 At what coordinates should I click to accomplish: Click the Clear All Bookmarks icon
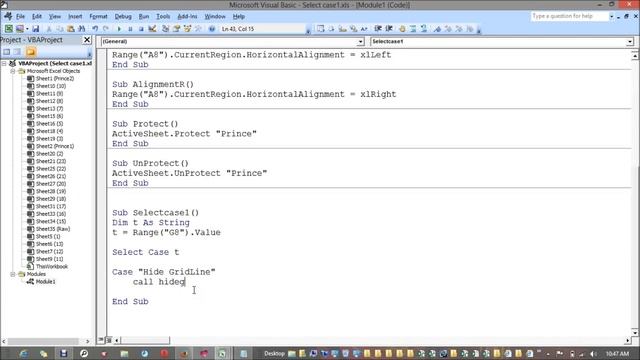click(x=470, y=29)
